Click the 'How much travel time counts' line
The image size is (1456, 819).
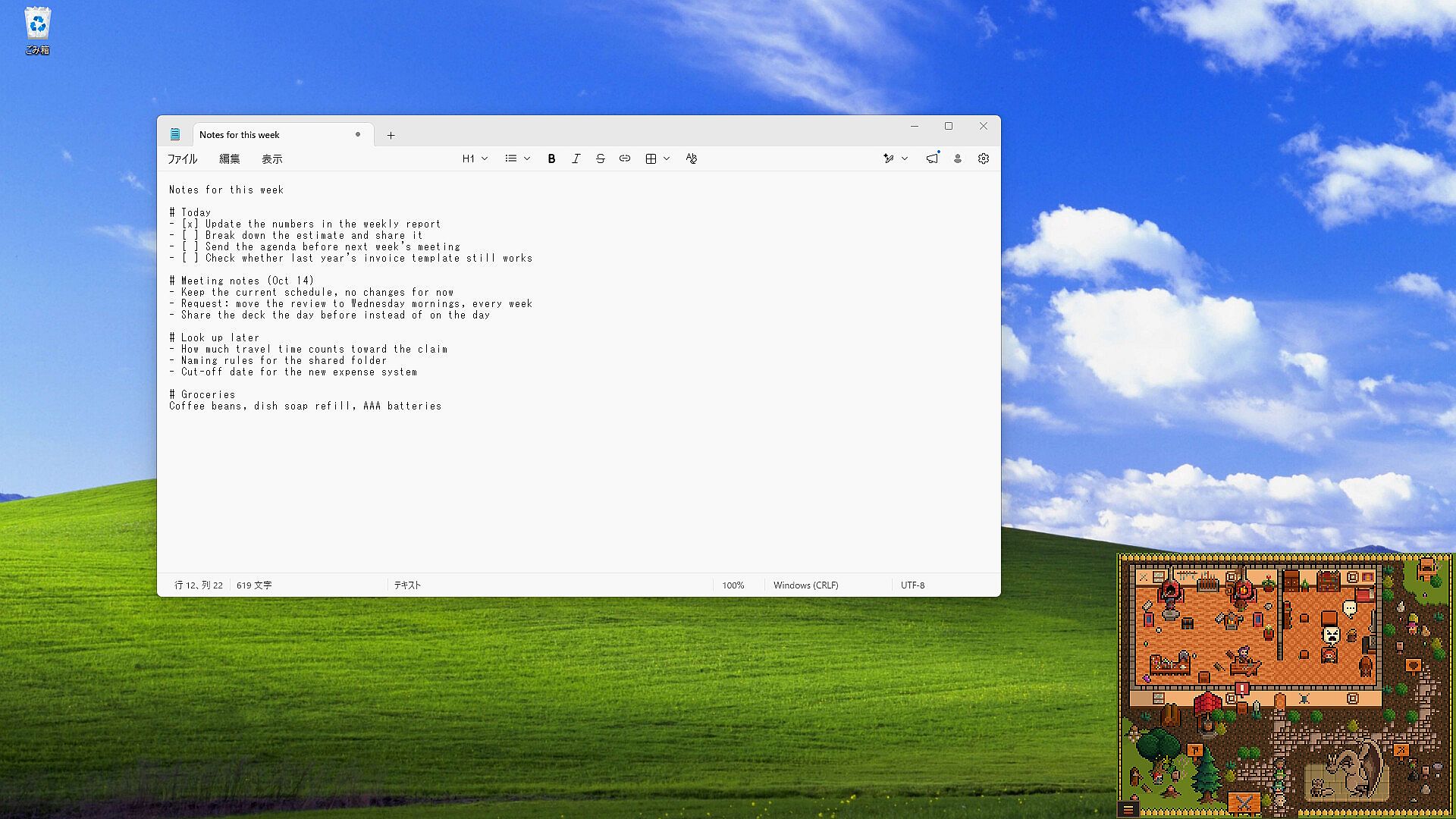309,349
